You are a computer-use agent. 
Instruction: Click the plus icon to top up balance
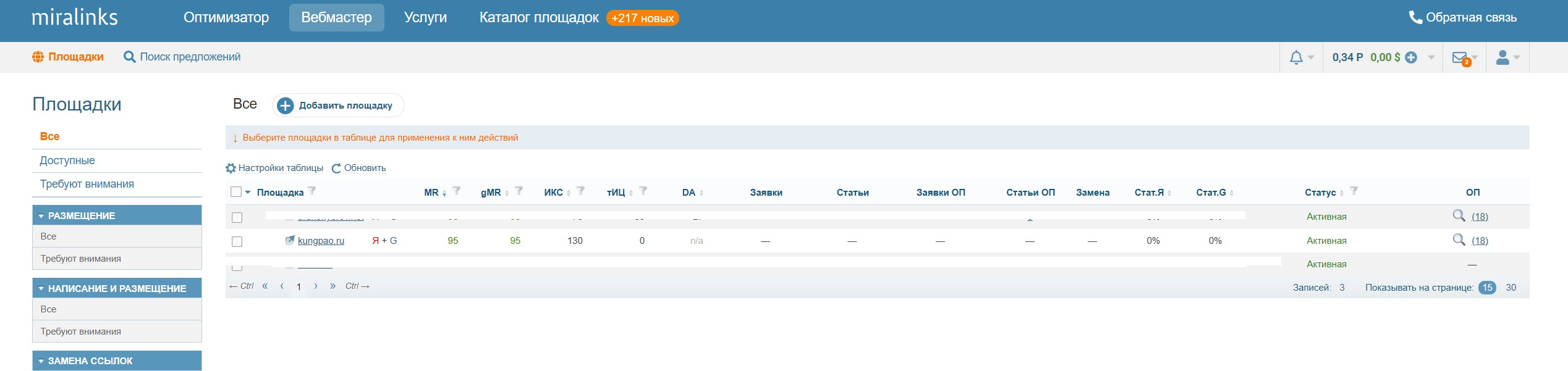coord(1411,57)
